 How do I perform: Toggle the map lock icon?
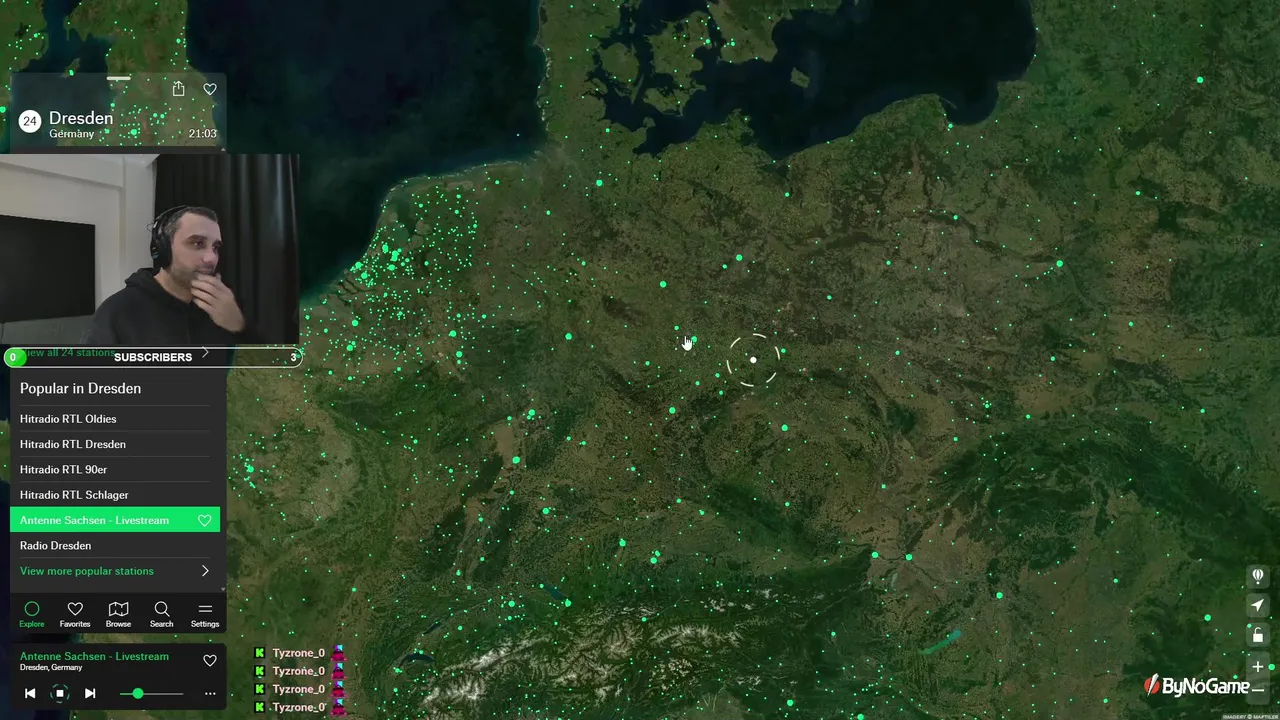[1258, 635]
